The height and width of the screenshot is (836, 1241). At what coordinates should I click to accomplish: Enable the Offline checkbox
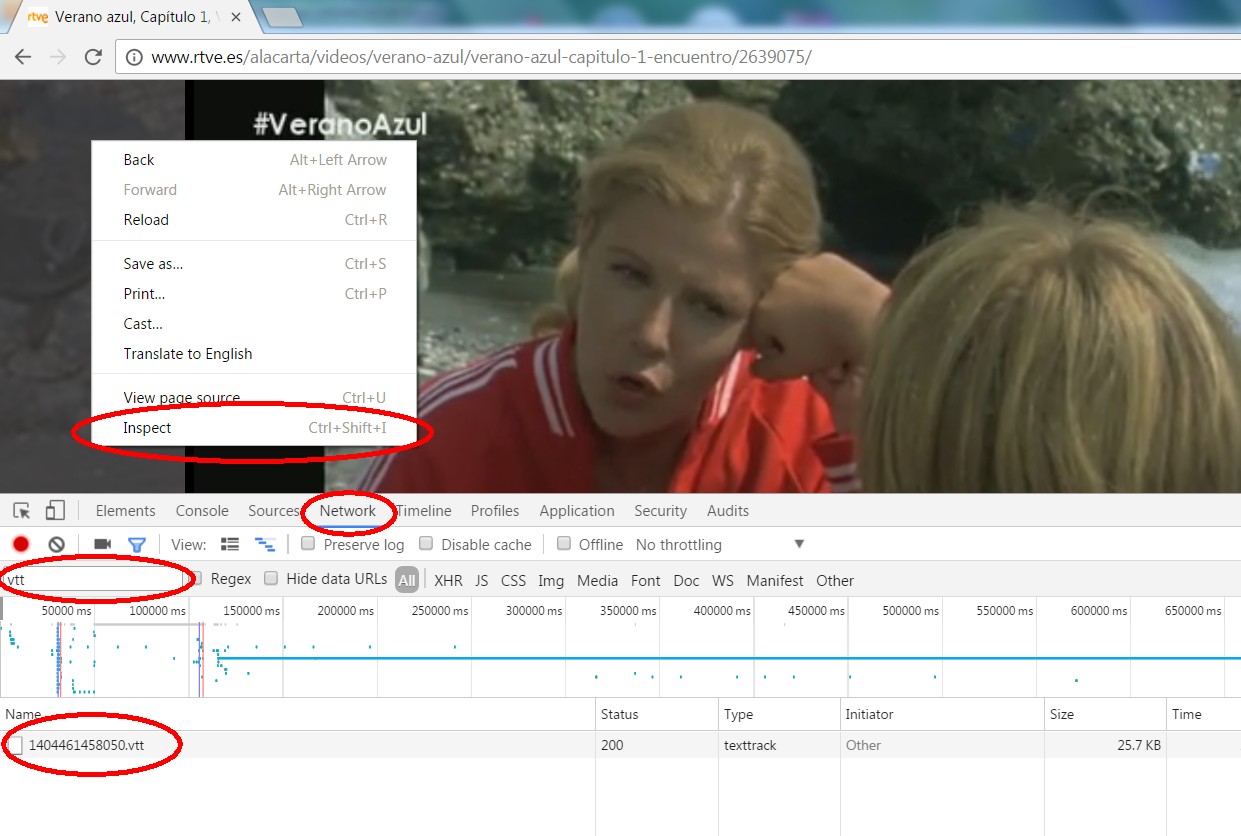coord(564,544)
